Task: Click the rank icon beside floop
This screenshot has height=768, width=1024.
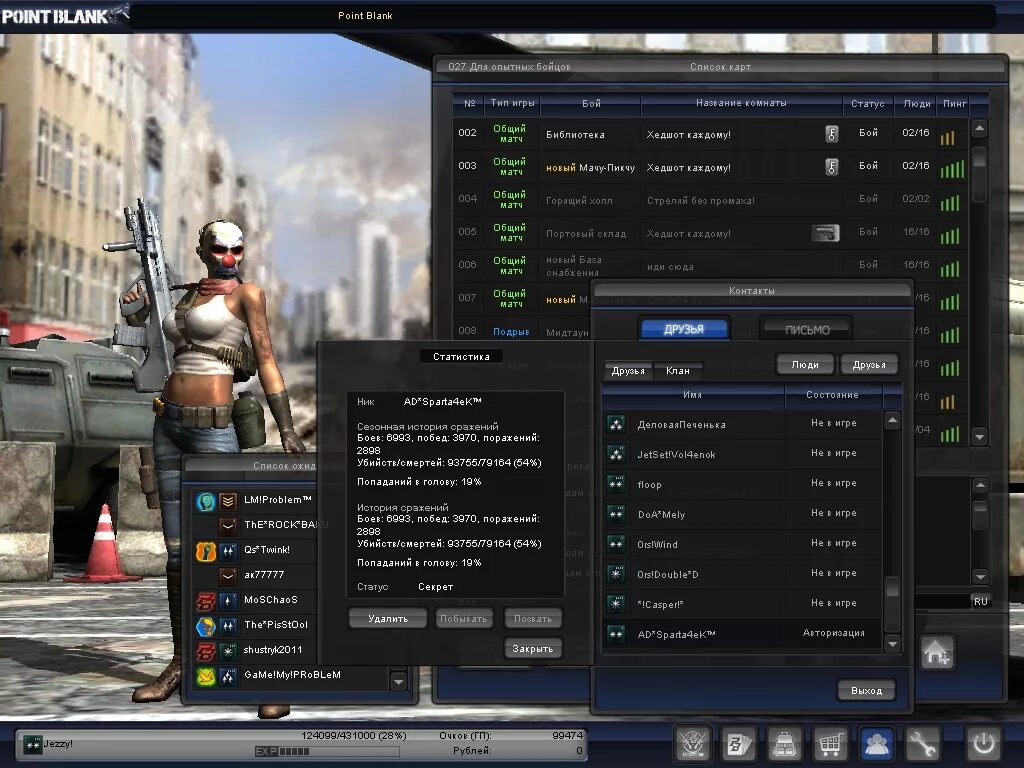Action: coord(616,484)
